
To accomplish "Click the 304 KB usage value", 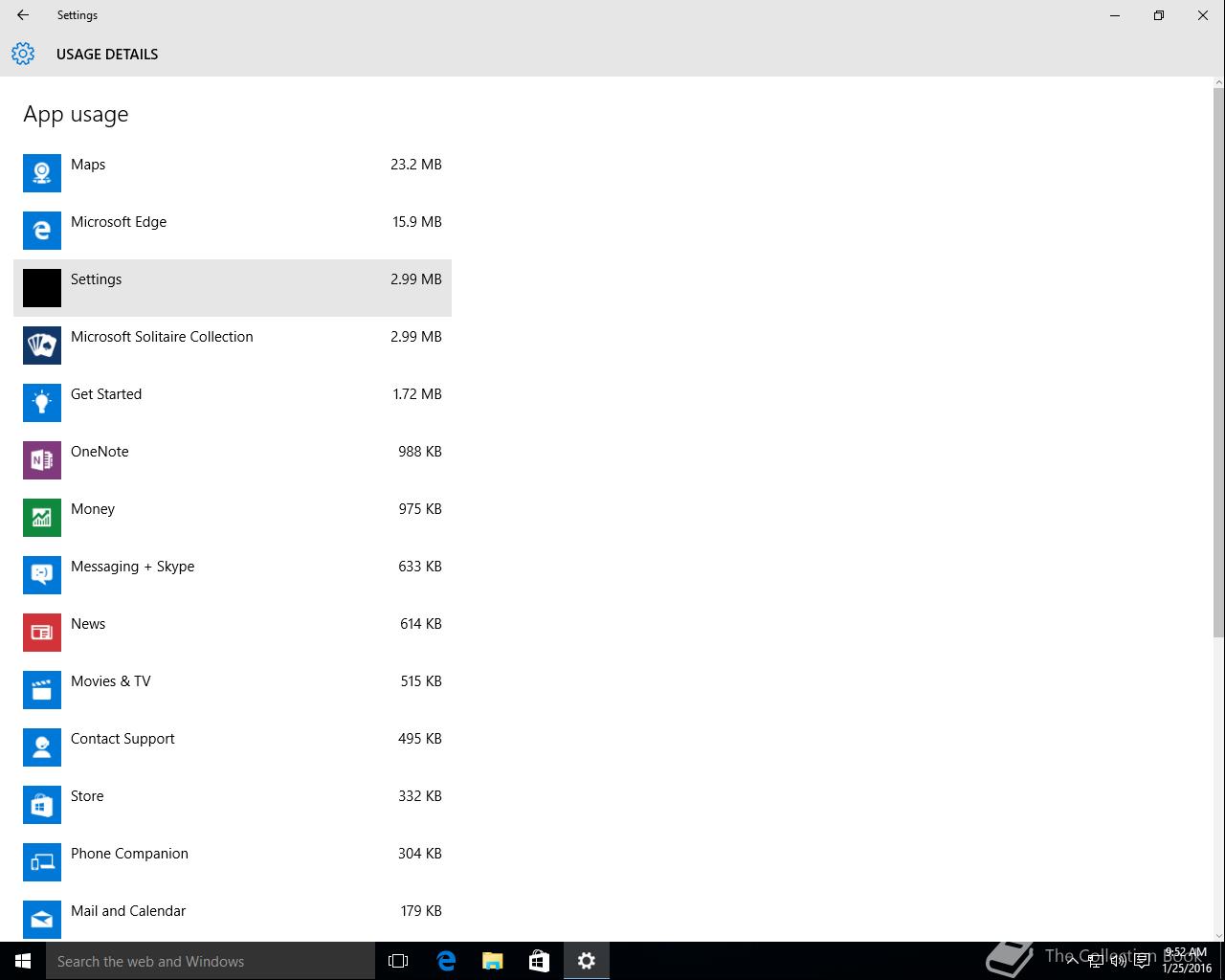I will point(420,854).
